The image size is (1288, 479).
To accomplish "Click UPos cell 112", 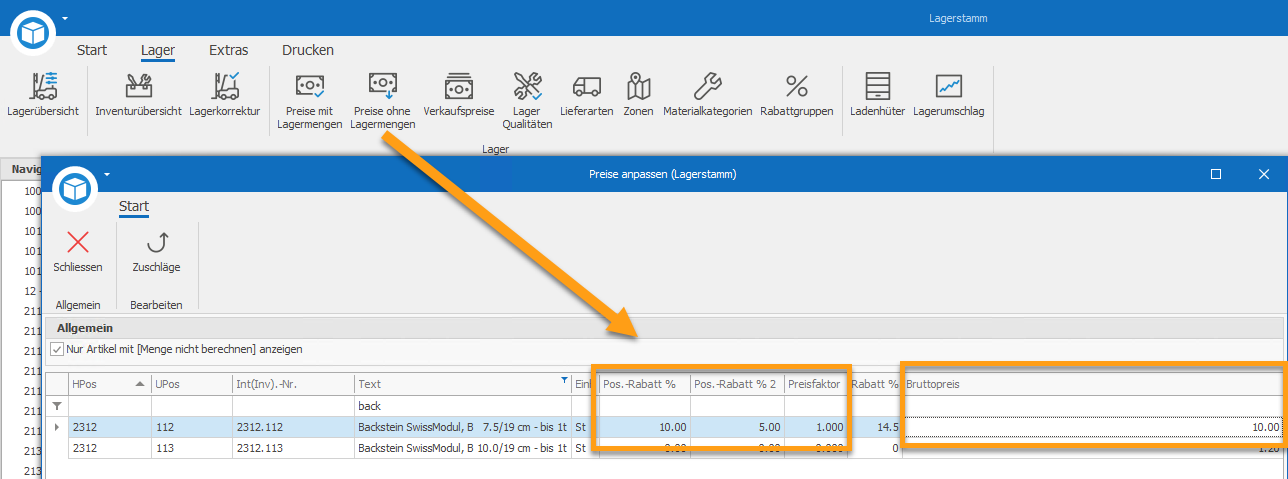I will tap(192, 427).
